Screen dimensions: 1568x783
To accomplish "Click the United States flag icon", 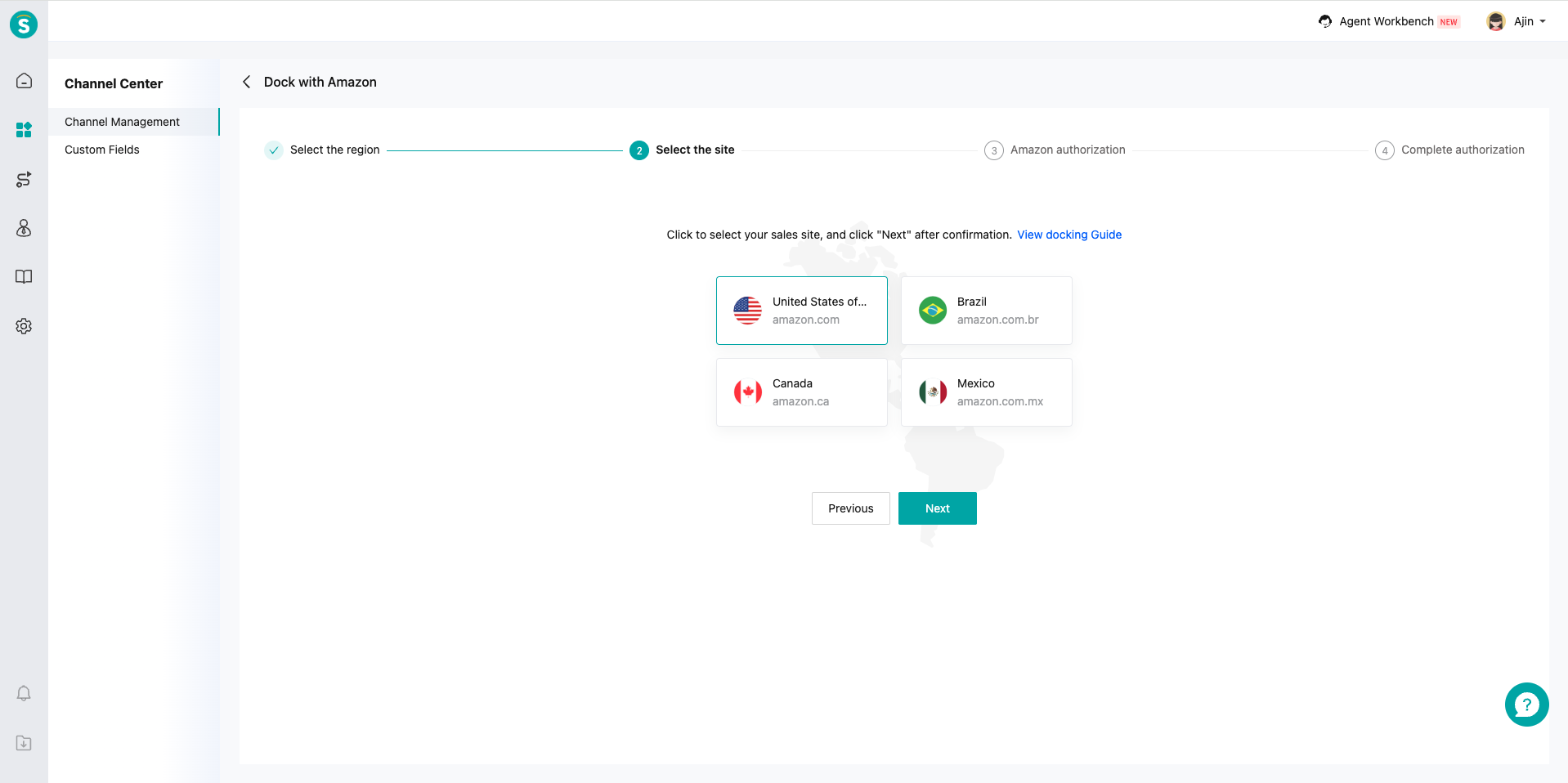I will [747, 311].
